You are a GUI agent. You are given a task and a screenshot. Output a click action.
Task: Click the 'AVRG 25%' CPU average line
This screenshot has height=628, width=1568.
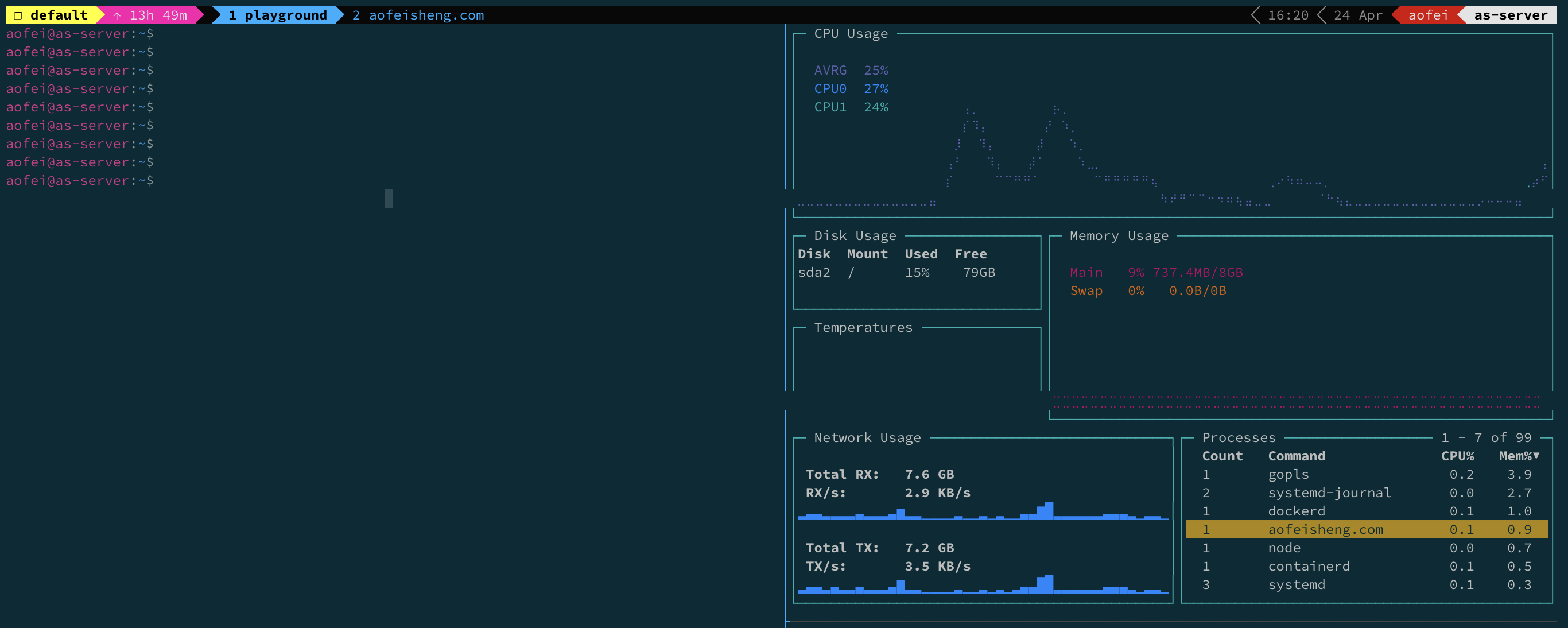tap(851, 71)
